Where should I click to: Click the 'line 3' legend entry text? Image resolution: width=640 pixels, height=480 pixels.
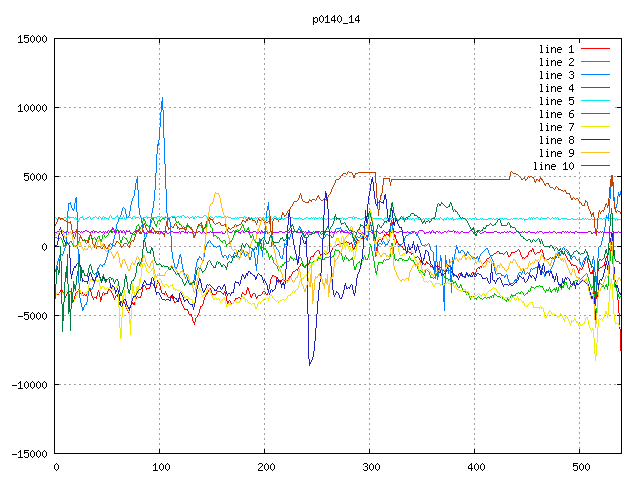[x=556, y=75]
